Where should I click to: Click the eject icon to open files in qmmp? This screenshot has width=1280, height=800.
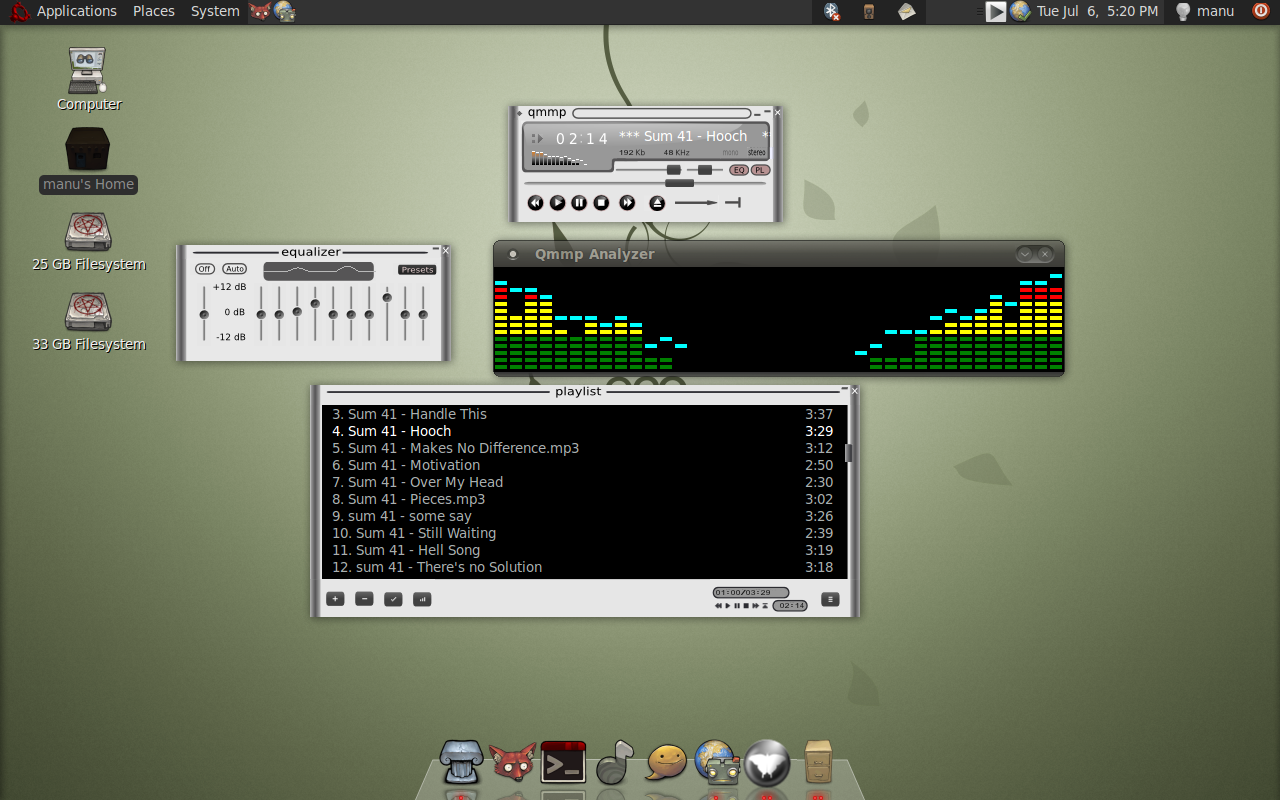click(656, 202)
